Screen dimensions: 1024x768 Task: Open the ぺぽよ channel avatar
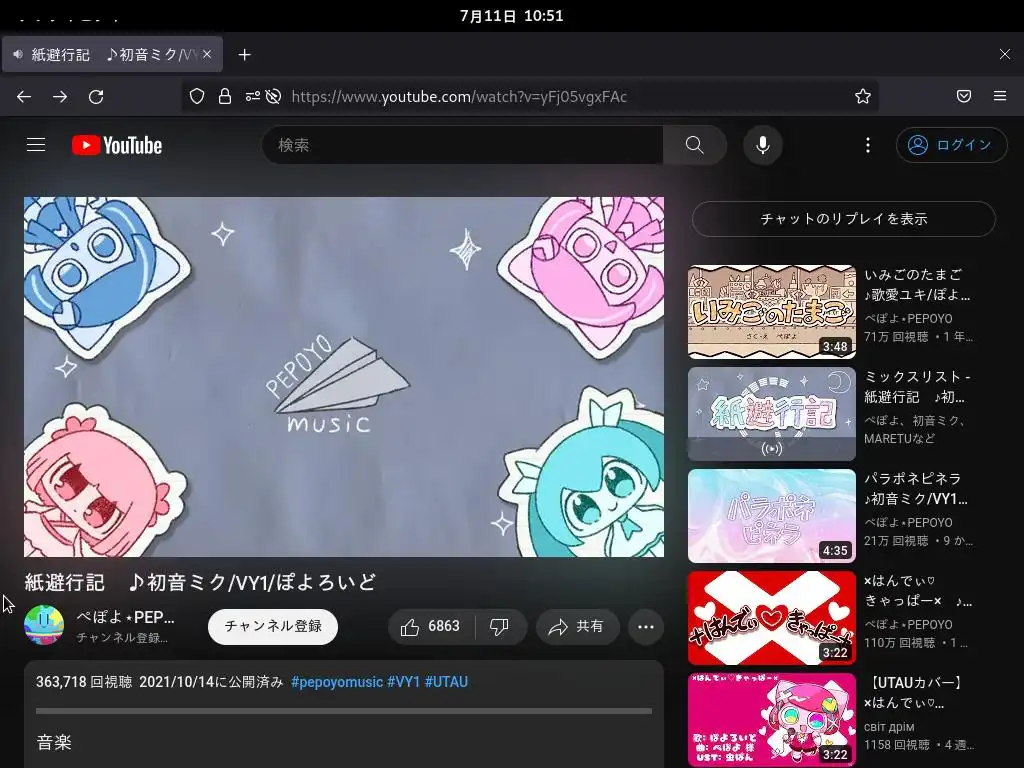tap(44, 625)
